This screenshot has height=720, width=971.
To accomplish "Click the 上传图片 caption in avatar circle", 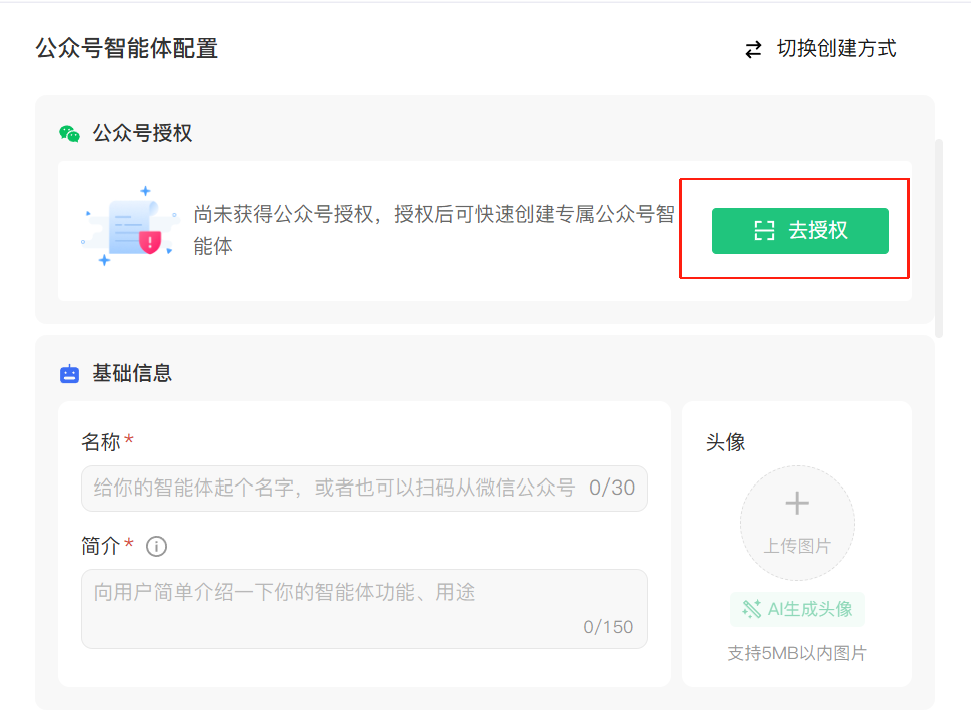I will [797, 546].
